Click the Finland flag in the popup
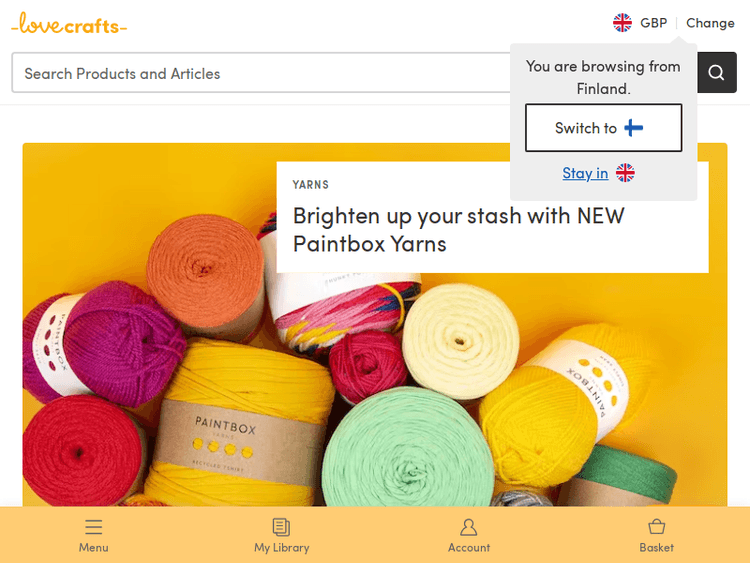750x563 pixels. click(x=634, y=128)
